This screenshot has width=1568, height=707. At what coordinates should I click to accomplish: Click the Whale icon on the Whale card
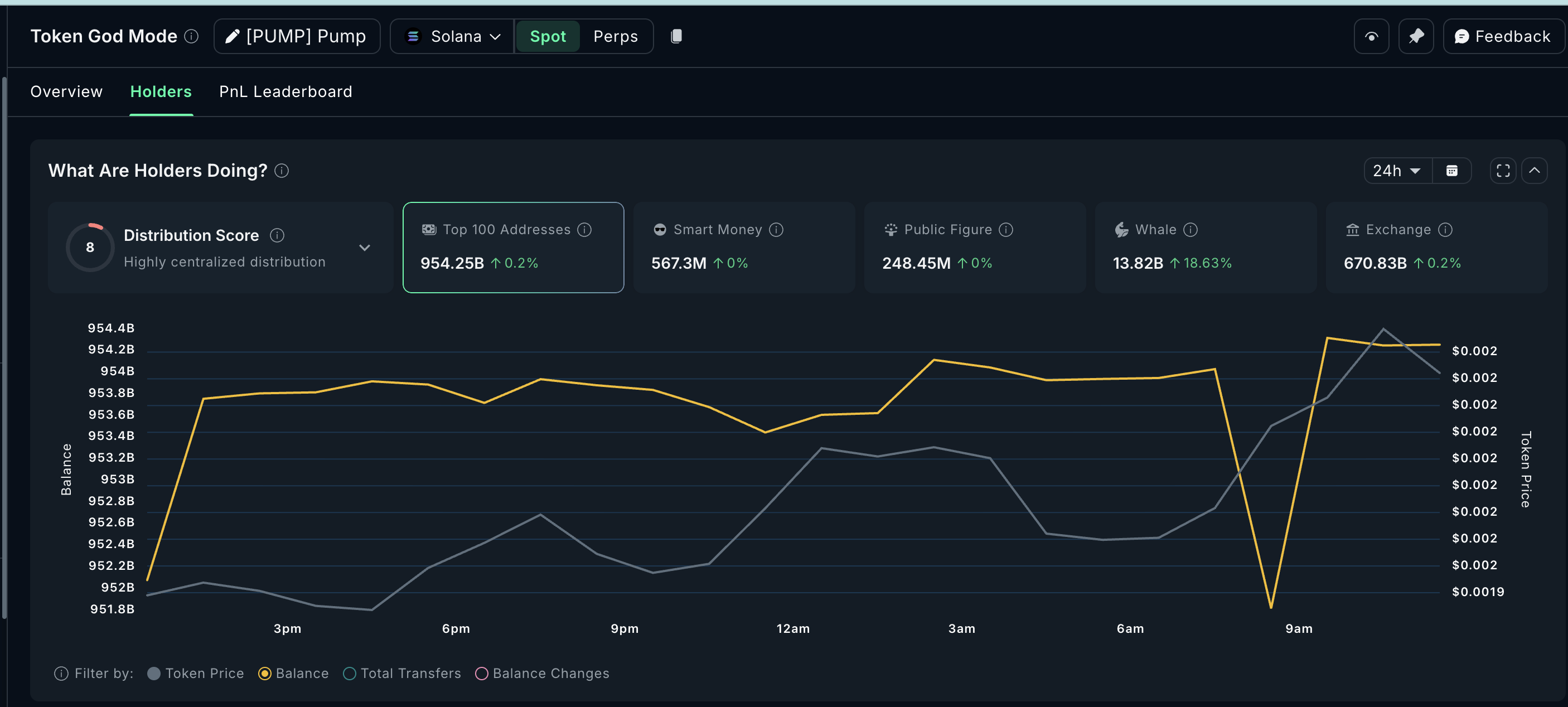[x=1120, y=229]
